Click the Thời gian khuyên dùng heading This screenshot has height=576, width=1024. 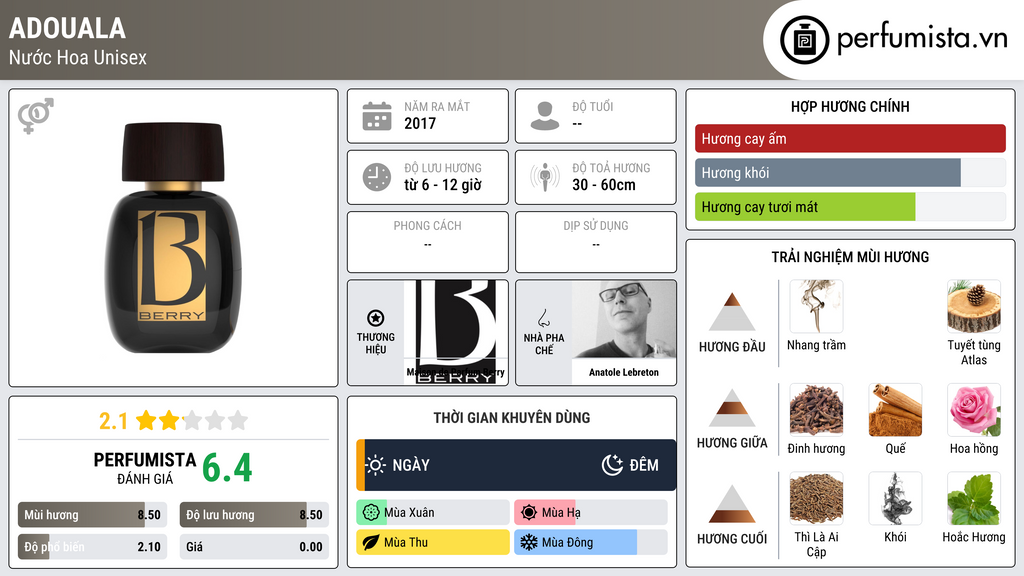(x=511, y=418)
